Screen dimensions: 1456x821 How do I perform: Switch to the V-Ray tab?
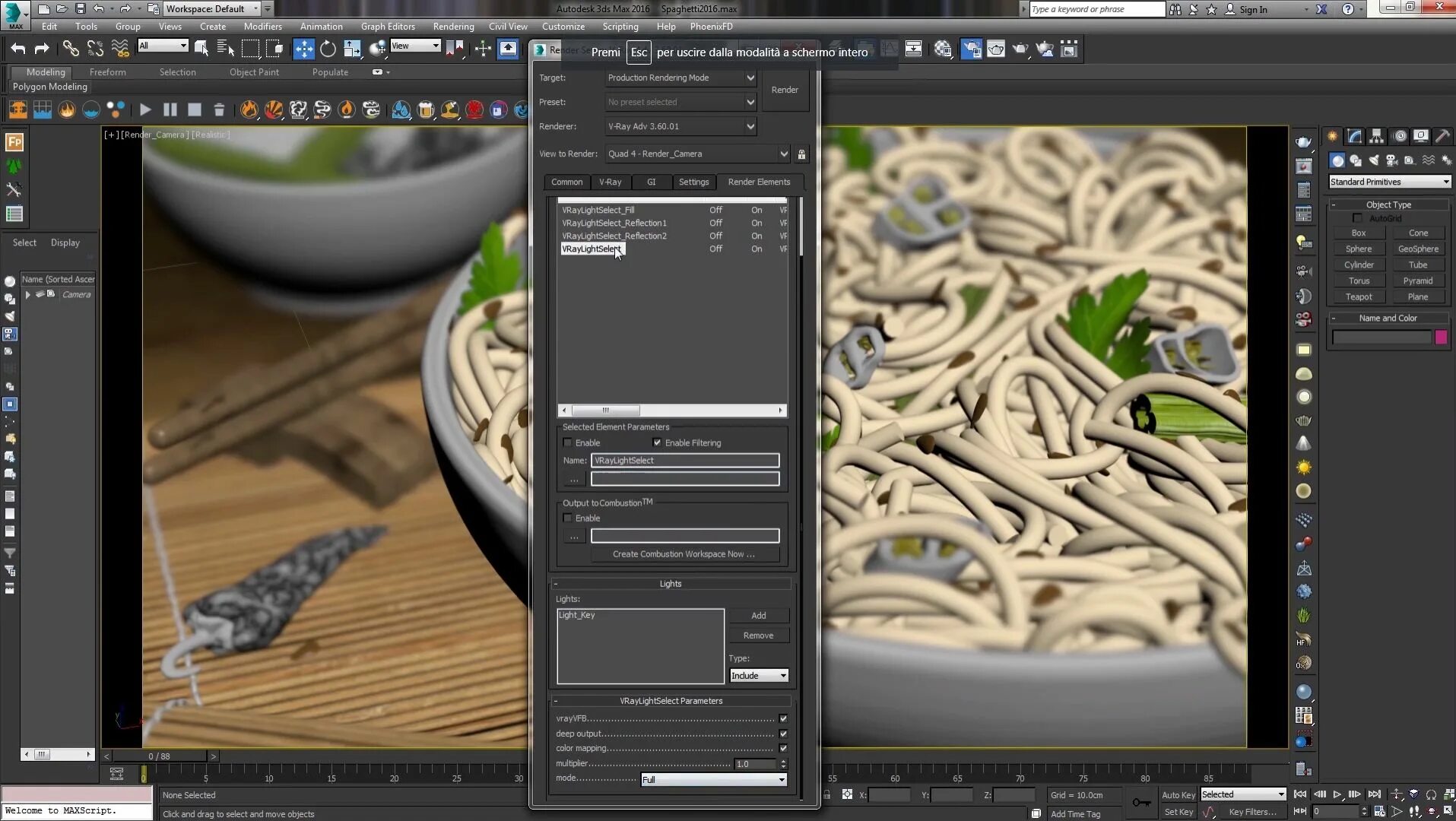(x=610, y=182)
